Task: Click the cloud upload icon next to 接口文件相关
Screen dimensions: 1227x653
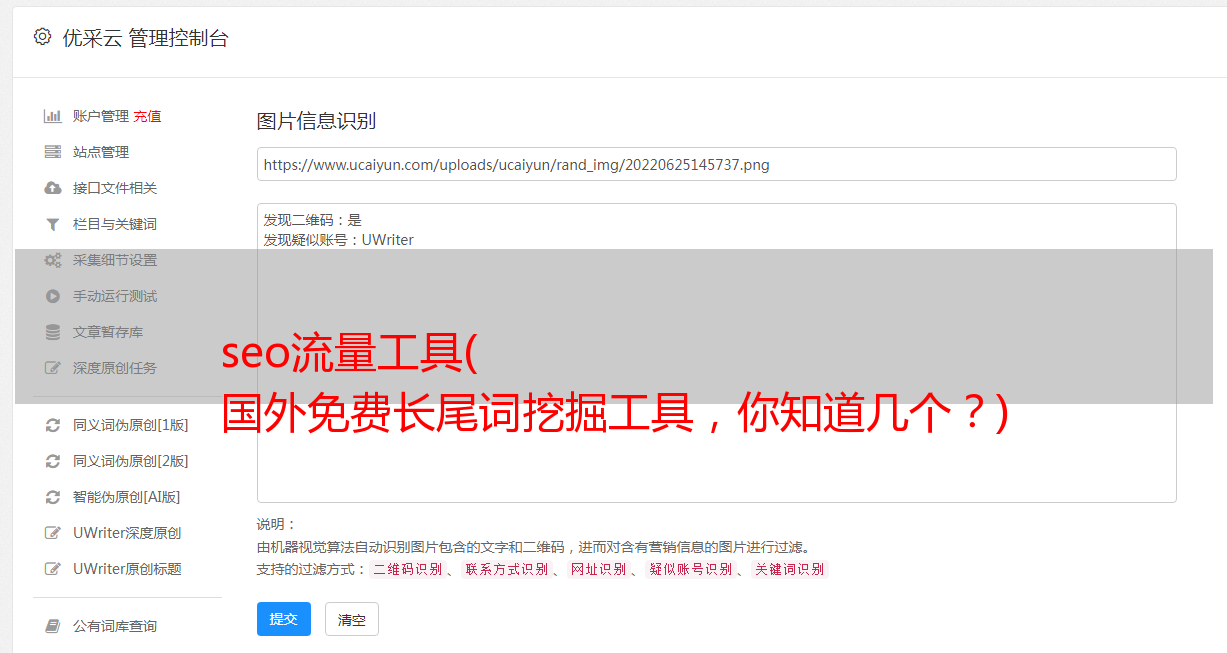Action: coord(53,188)
